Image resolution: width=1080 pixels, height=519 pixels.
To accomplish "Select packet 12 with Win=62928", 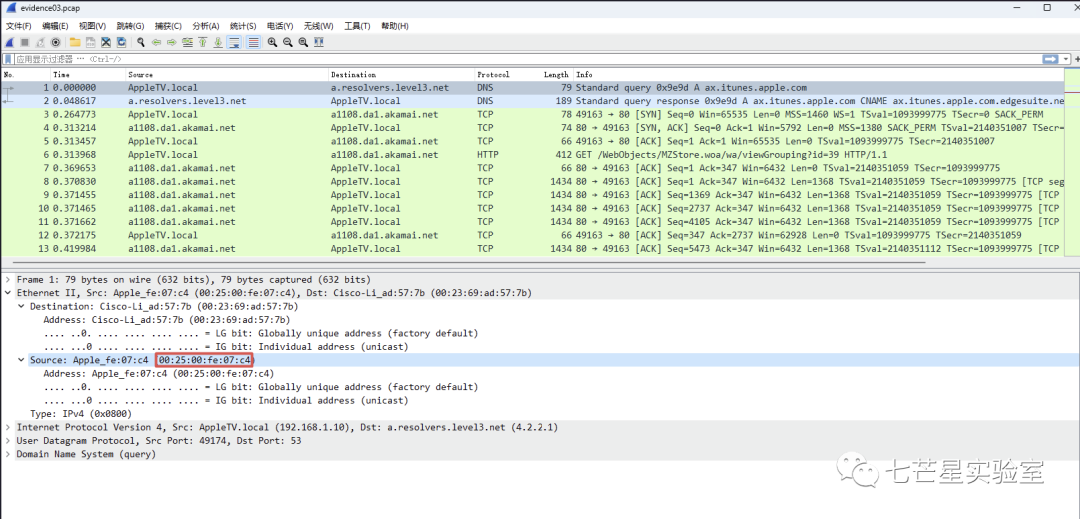I will tap(532, 235).
